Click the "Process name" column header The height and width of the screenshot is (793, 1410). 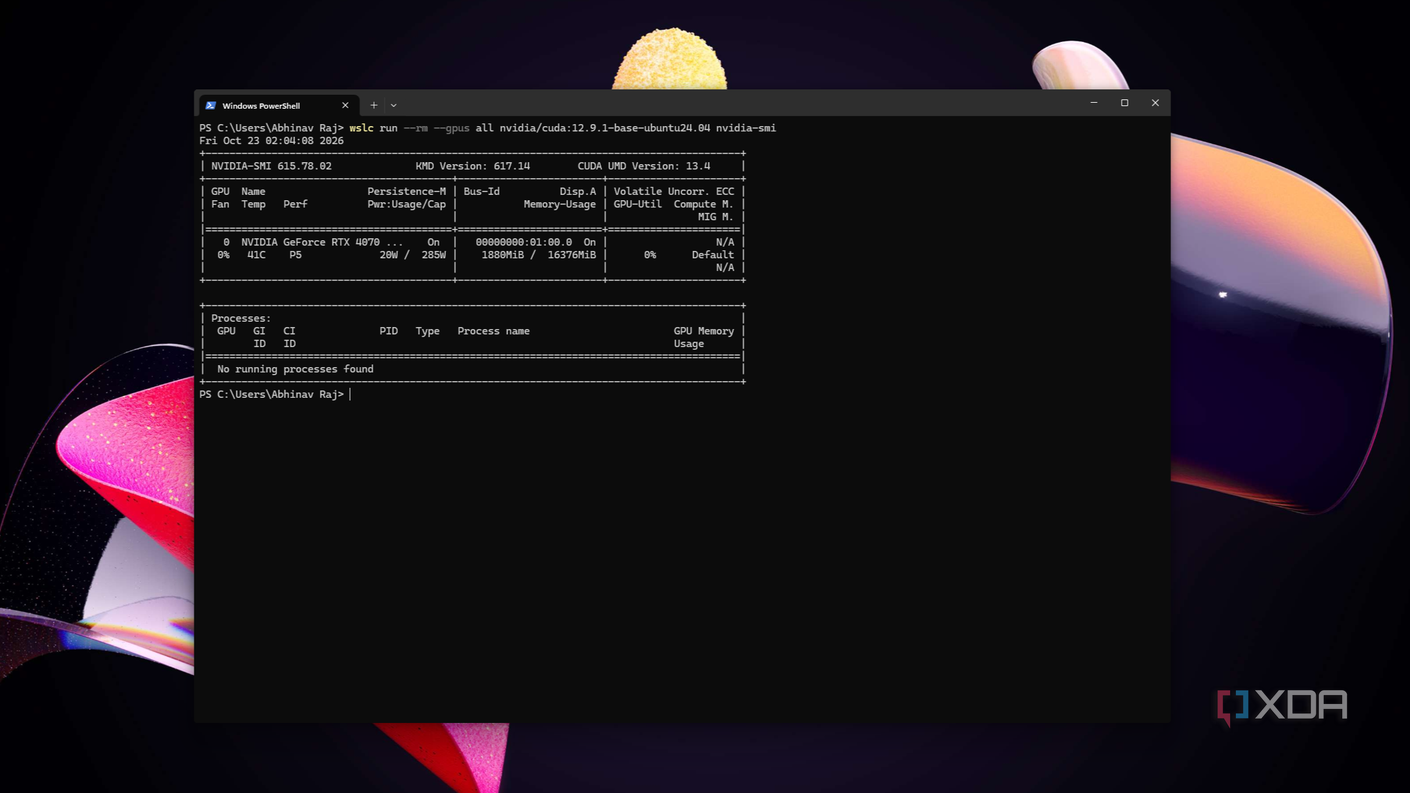click(494, 331)
